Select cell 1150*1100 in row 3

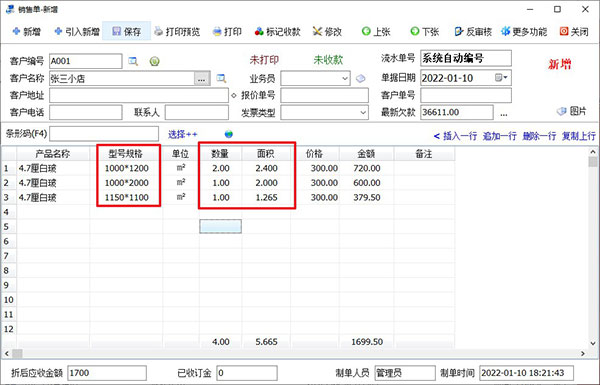coord(126,197)
